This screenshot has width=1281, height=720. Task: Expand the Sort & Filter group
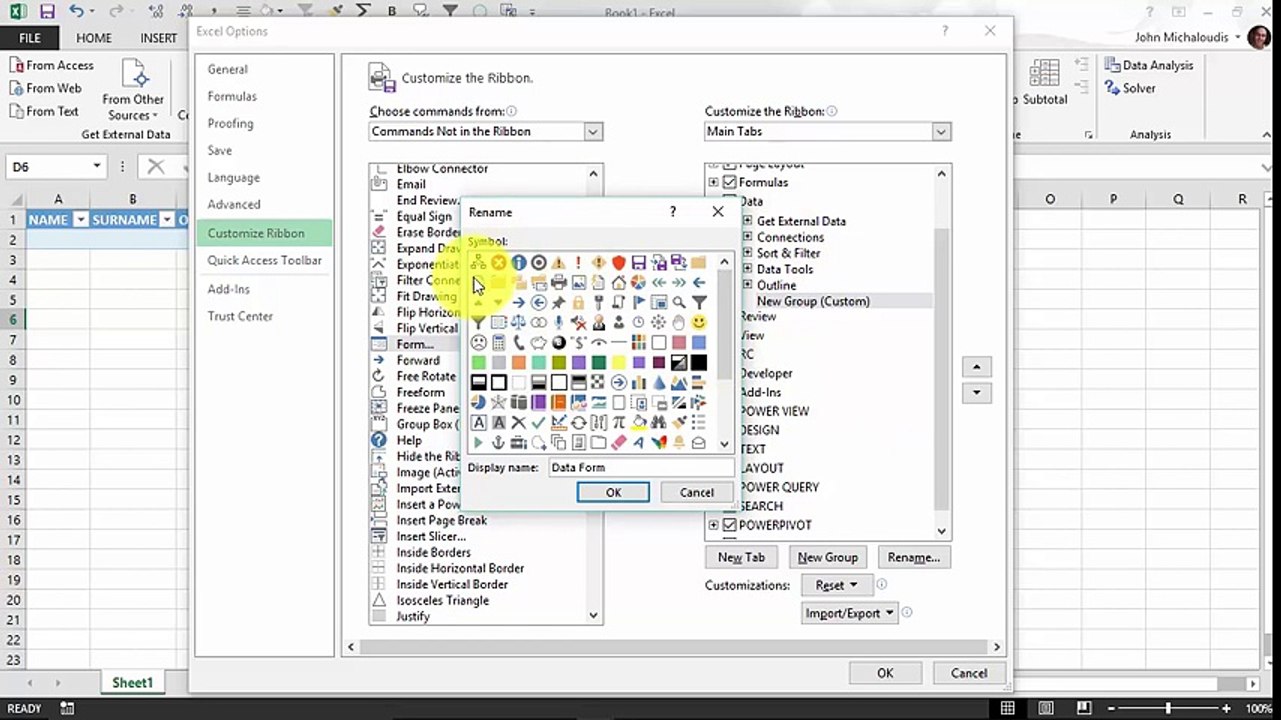747,253
